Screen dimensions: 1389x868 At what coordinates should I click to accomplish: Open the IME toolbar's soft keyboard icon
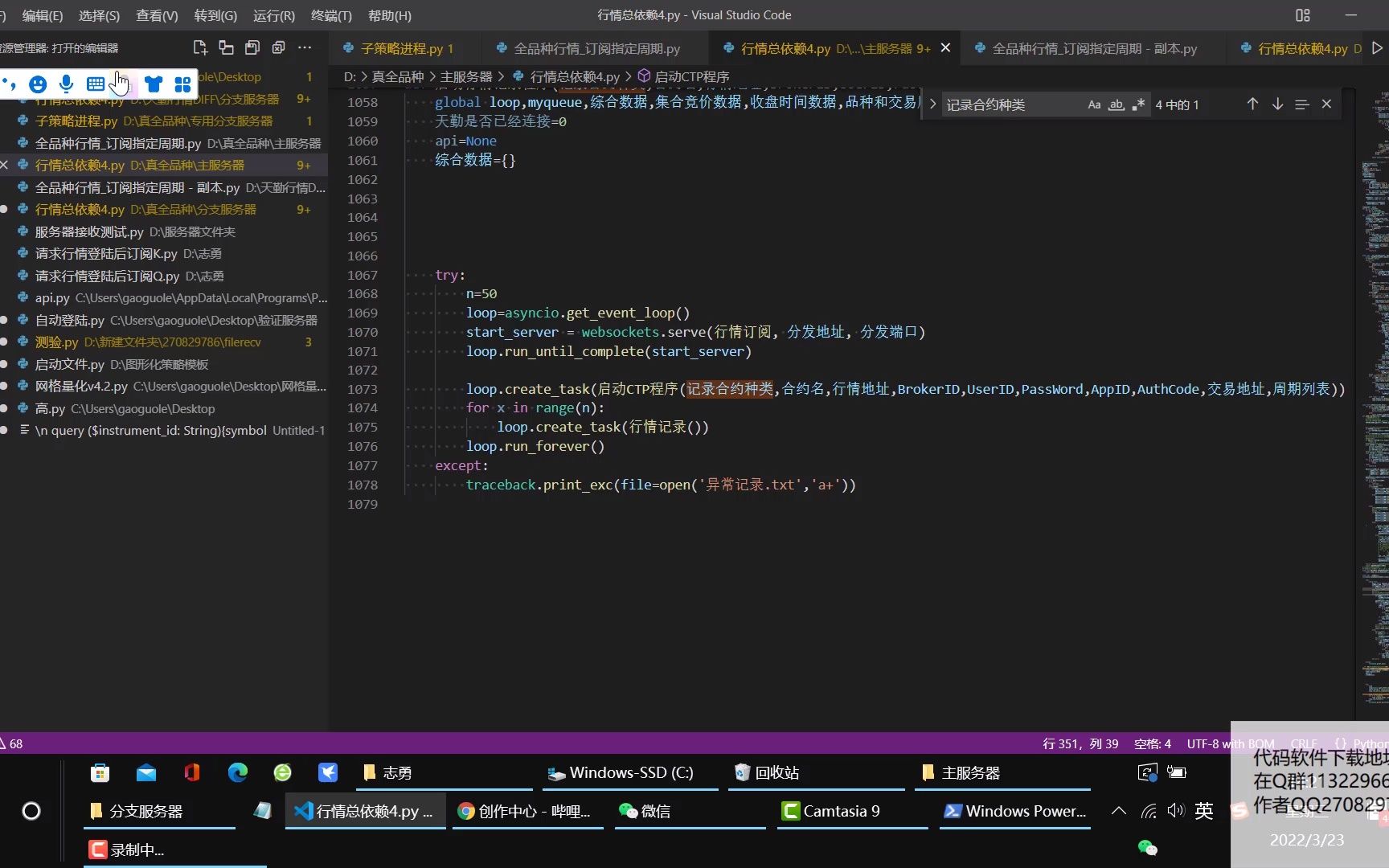(x=95, y=84)
